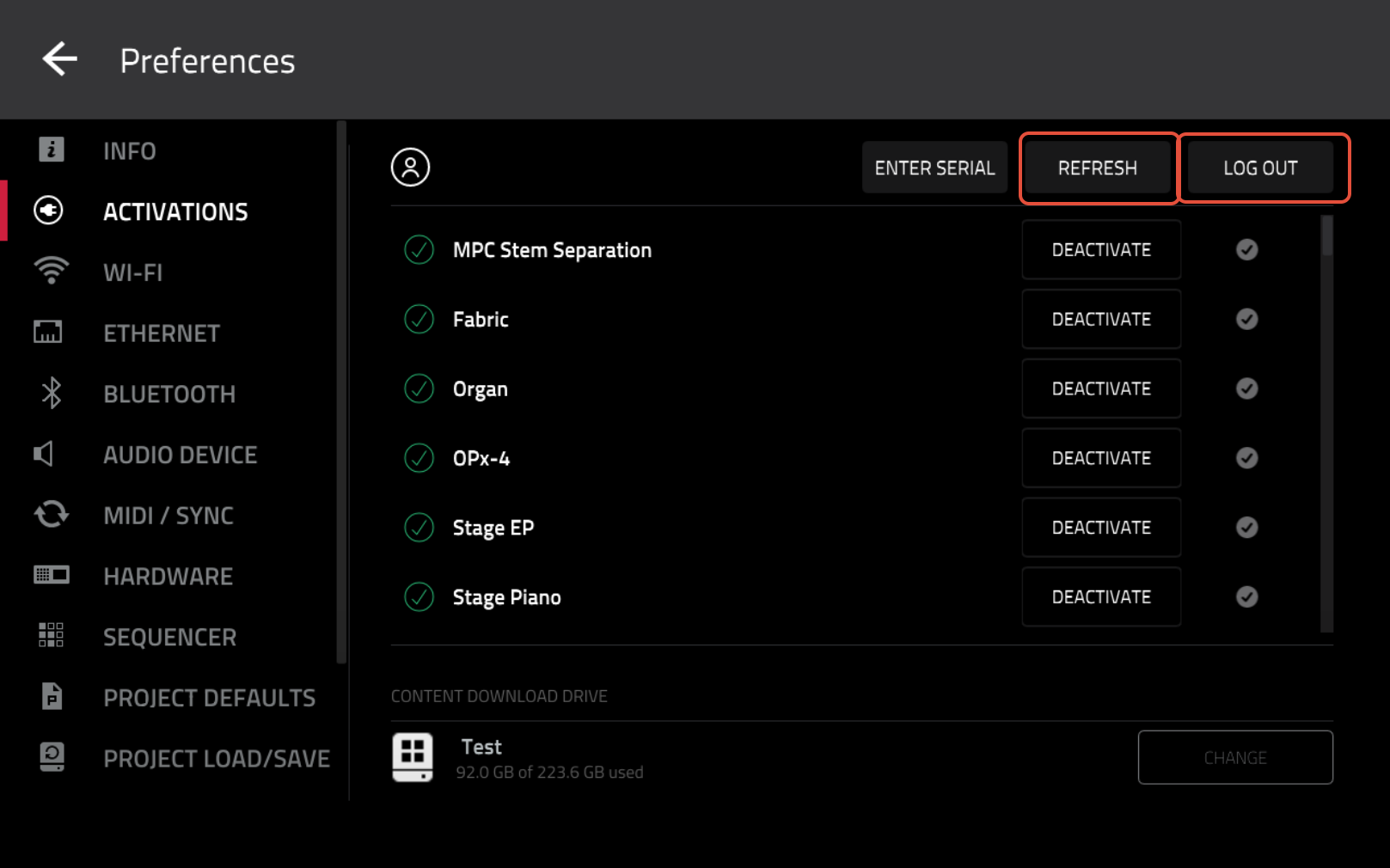1390x868 pixels.
Task: Click green check icon beside Organ
Action: [x=419, y=388]
